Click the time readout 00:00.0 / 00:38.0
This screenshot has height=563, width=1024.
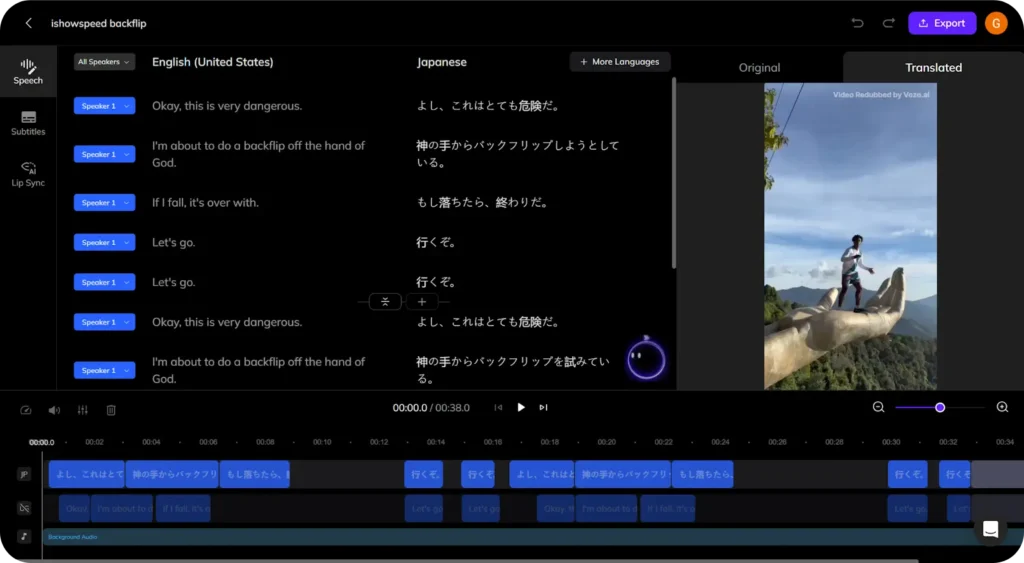(x=431, y=408)
